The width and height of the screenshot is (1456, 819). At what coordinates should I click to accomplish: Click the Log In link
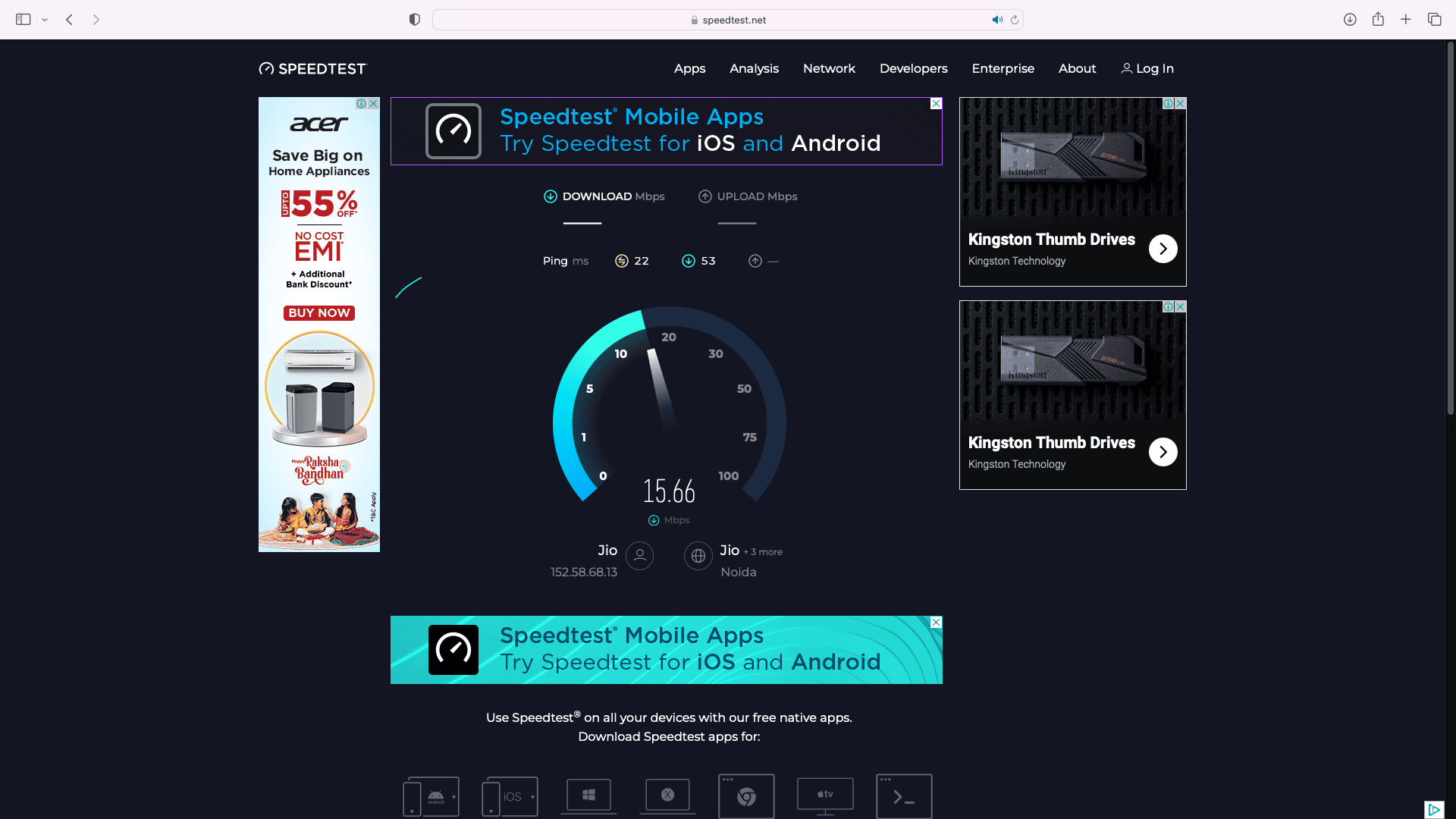click(1147, 68)
